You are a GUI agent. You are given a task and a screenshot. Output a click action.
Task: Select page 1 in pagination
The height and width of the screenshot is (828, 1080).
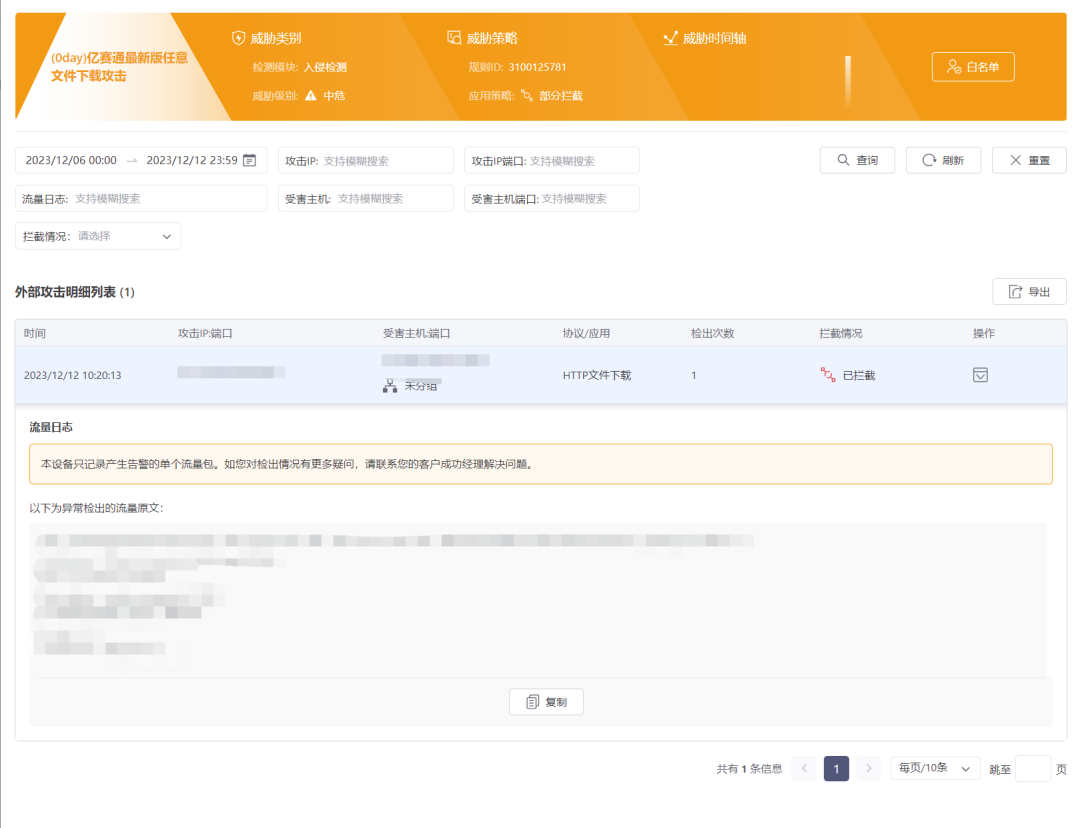pyautogui.click(x=836, y=768)
